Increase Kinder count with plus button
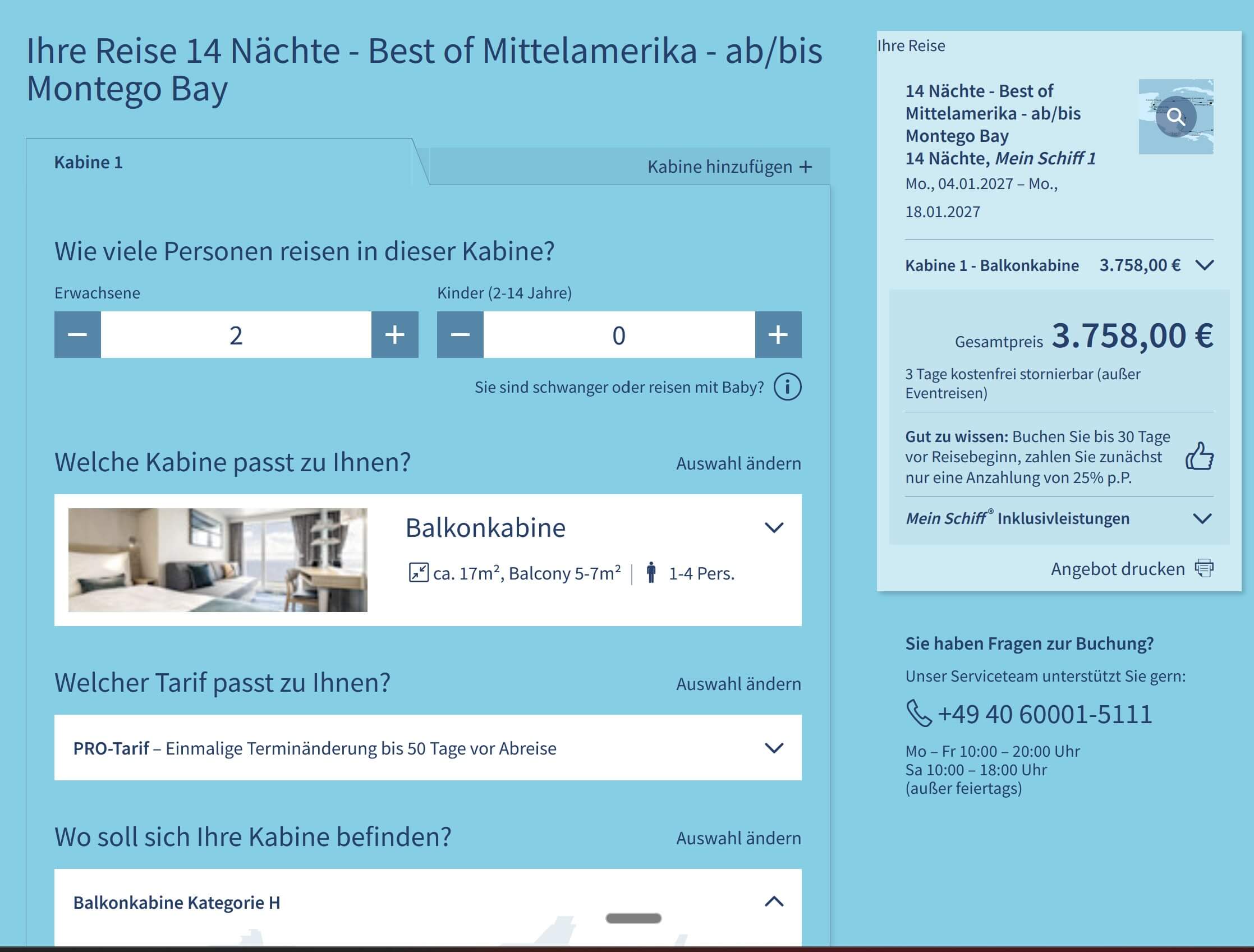The image size is (1254, 952). (x=778, y=335)
